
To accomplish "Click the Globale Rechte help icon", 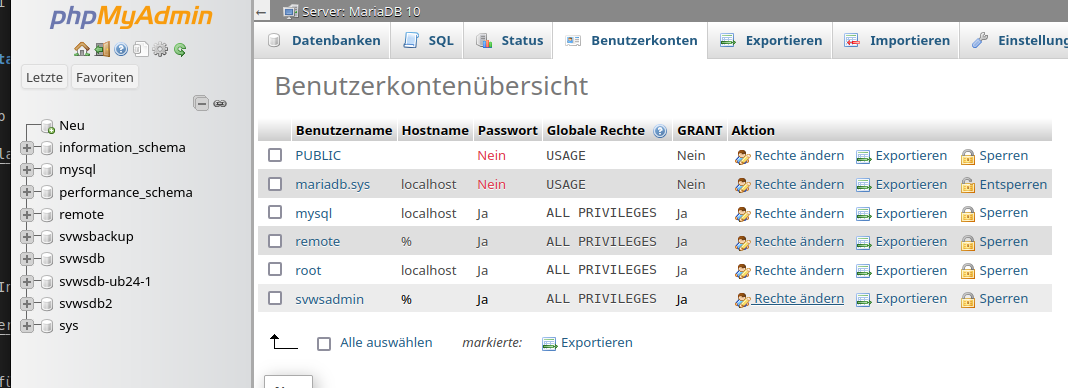I will pyautogui.click(x=659, y=131).
